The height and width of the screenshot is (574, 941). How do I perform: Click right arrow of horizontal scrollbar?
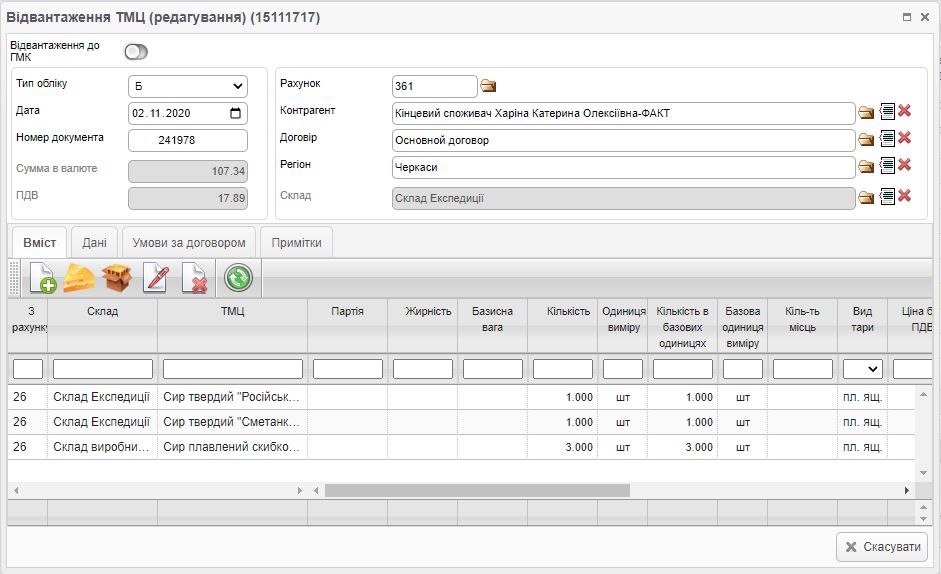[906, 491]
